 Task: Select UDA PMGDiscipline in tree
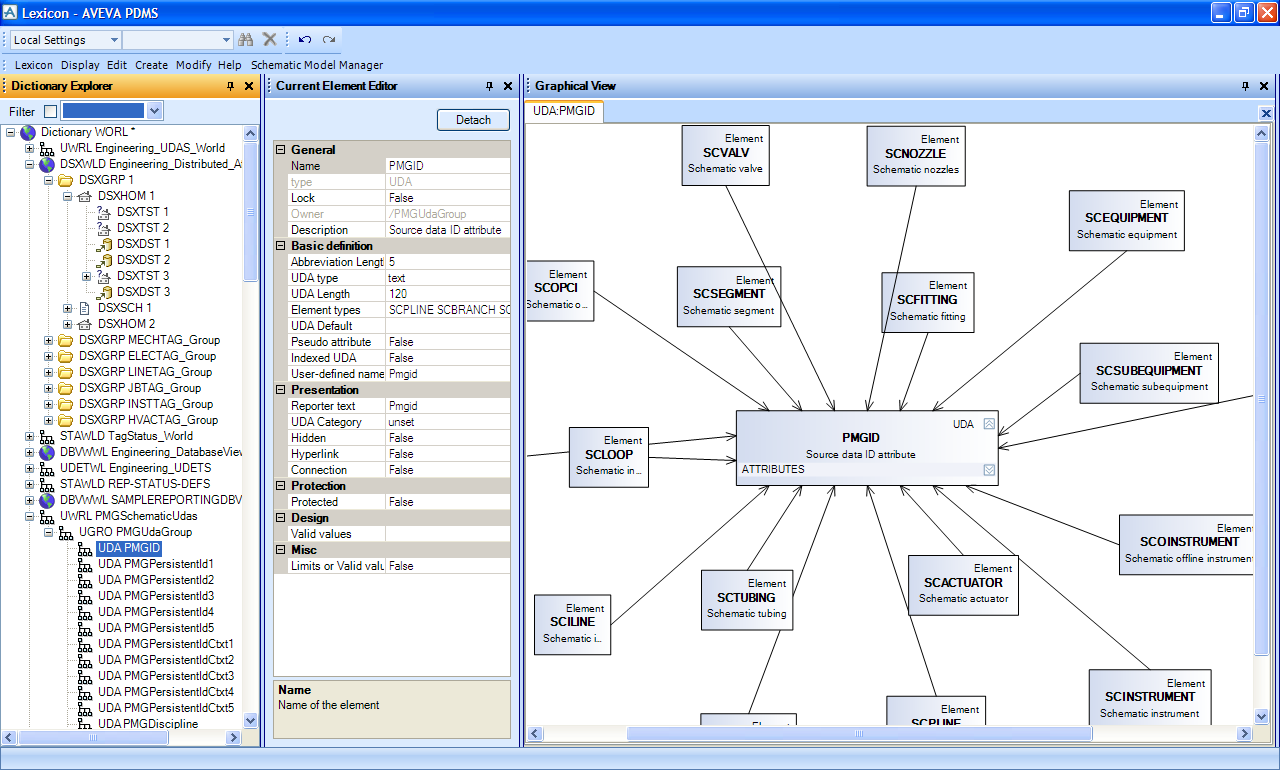(x=148, y=724)
